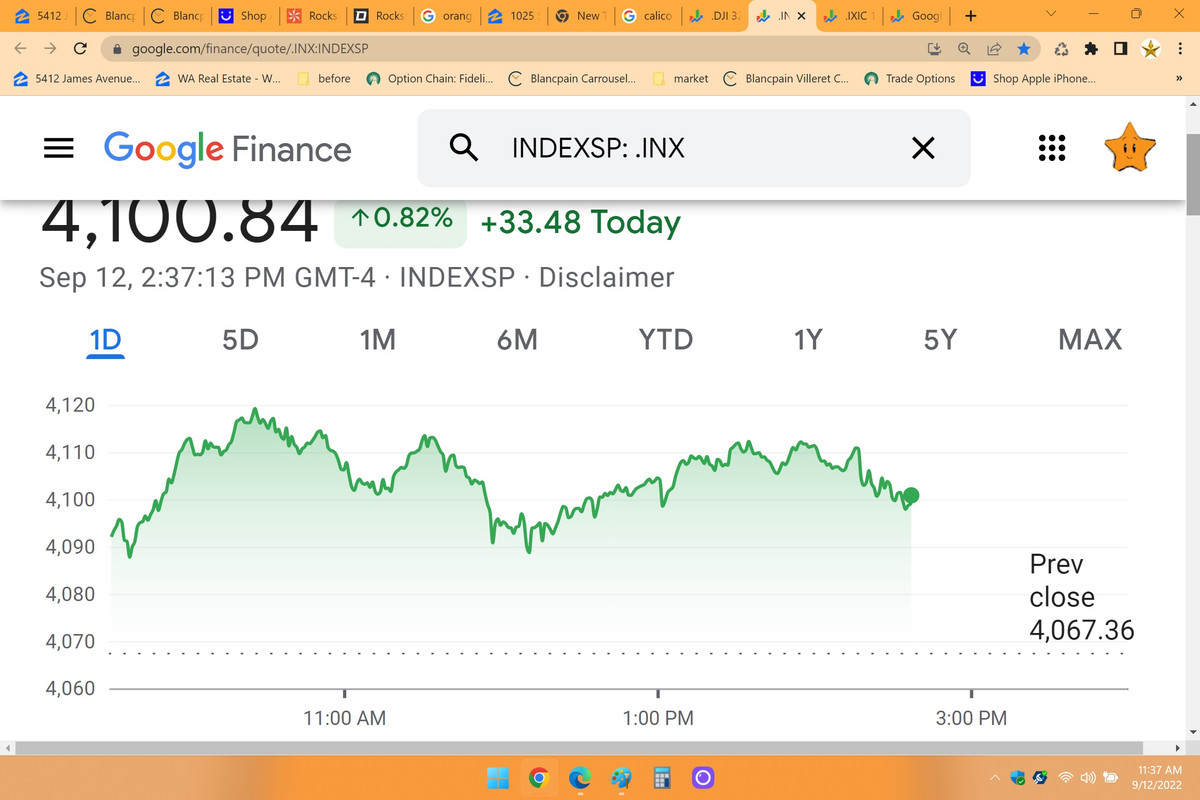Screen dimensions: 1200x800
Task: Switch to the Shop browser tab
Action: [244, 16]
